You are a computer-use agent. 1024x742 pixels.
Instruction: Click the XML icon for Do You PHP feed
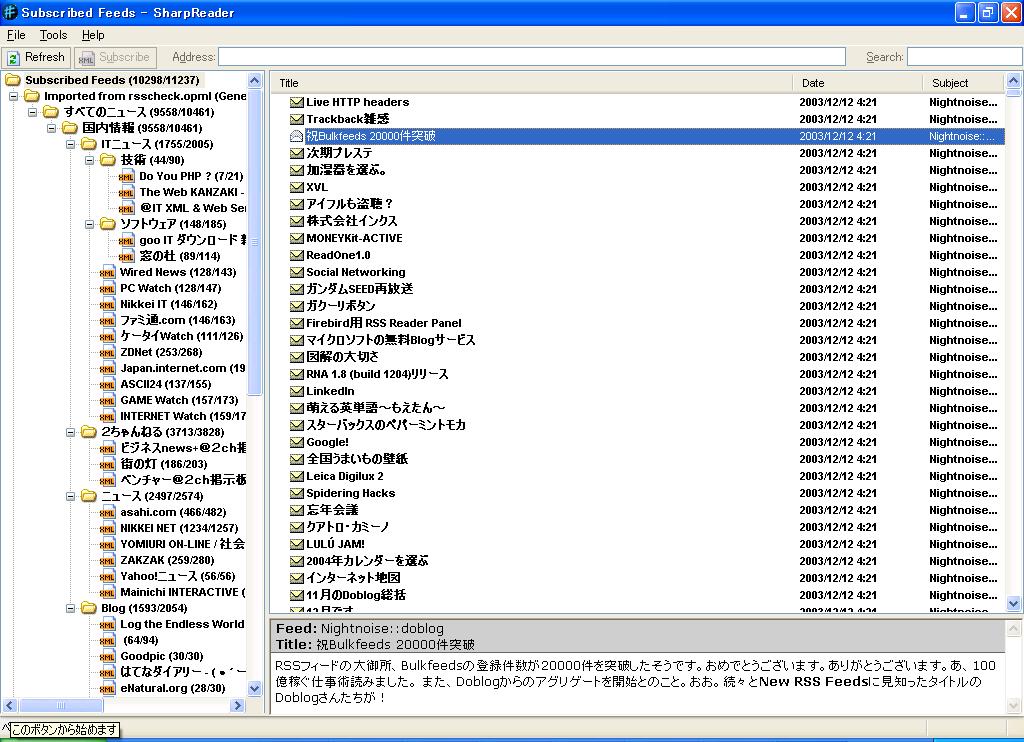coord(127,176)
